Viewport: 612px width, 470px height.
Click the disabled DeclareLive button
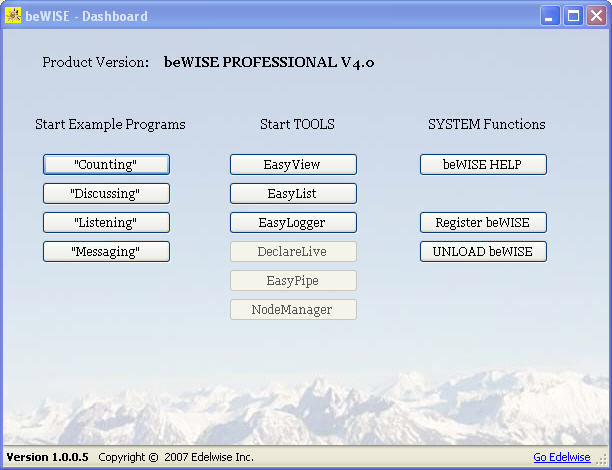[x=293, y=251]
